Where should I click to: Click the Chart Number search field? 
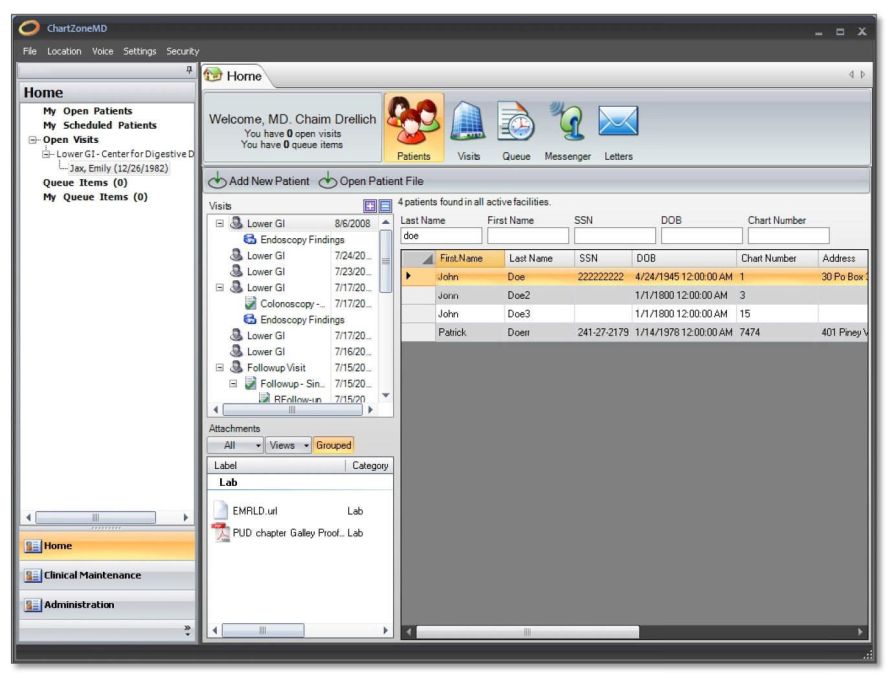pyautogui.click(x=789, y=236)
